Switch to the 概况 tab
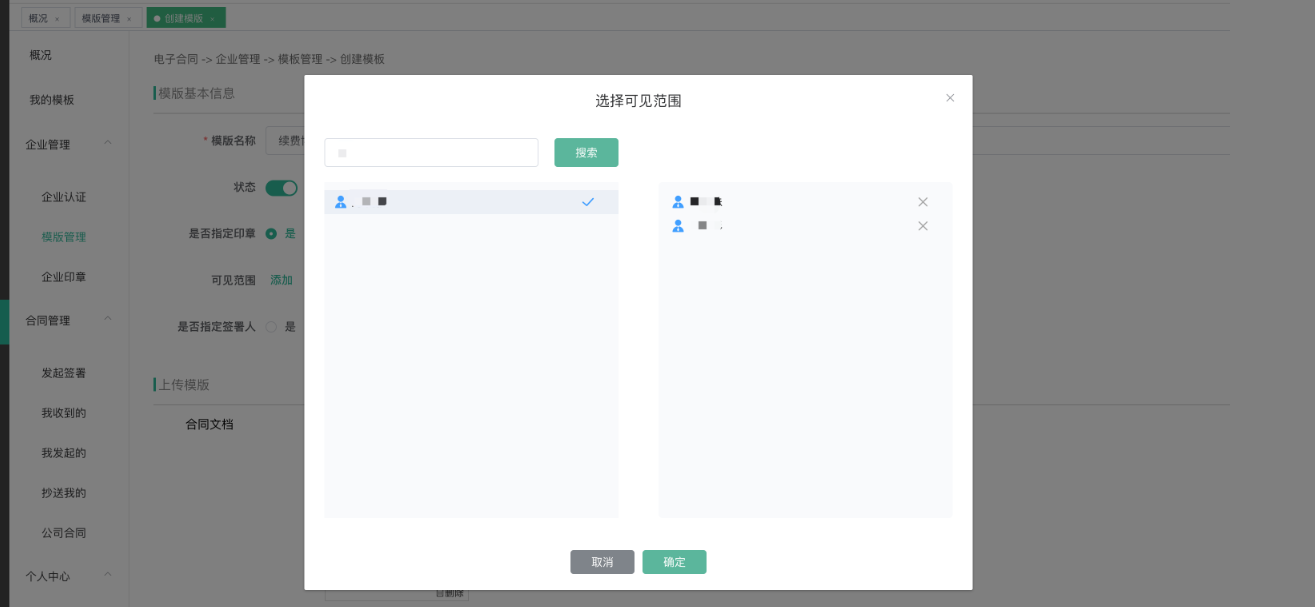The height and width of the screenshot is (607, 1315). (38, 18)
